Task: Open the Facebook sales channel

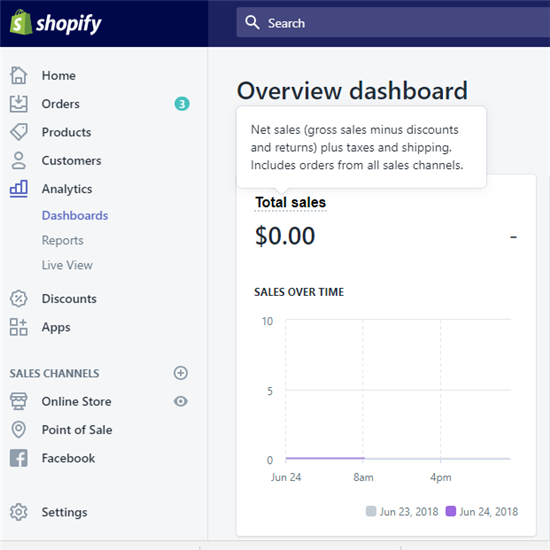Action: 68,458
